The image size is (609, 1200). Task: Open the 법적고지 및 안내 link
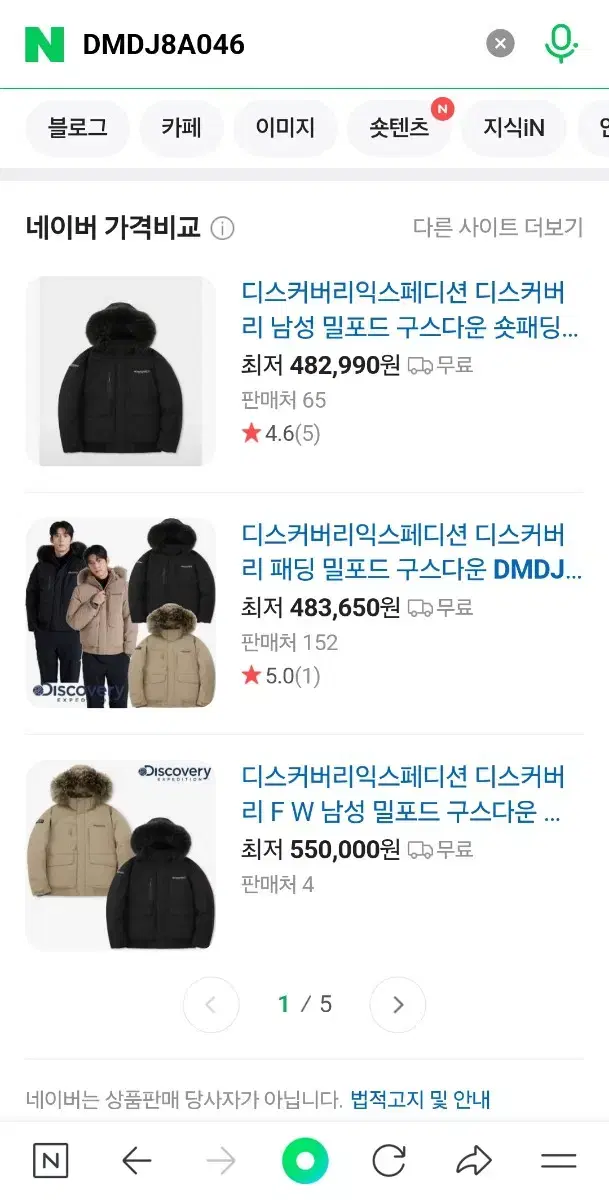click(x=420, y=1100)
